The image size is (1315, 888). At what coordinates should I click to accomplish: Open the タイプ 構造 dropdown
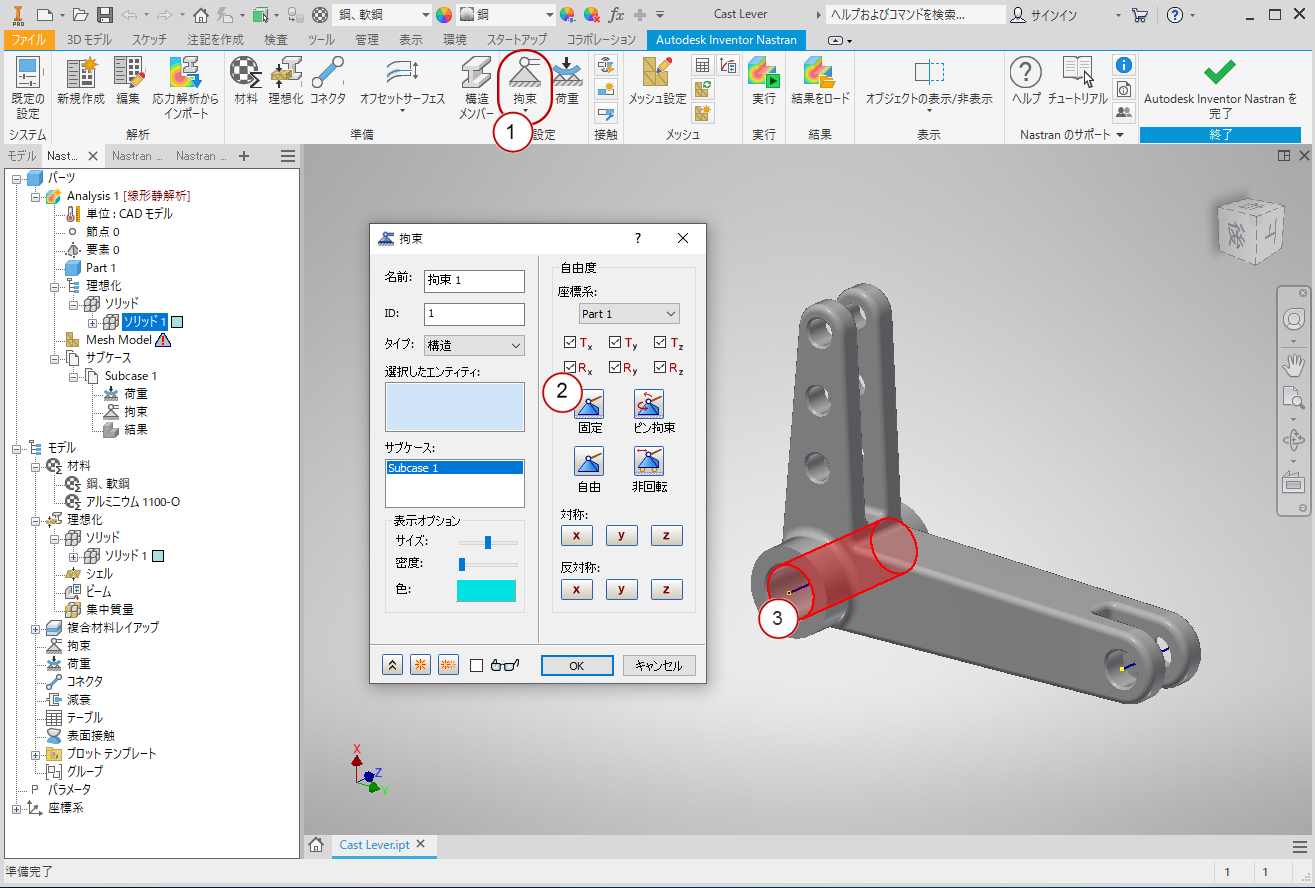[474, 345]
